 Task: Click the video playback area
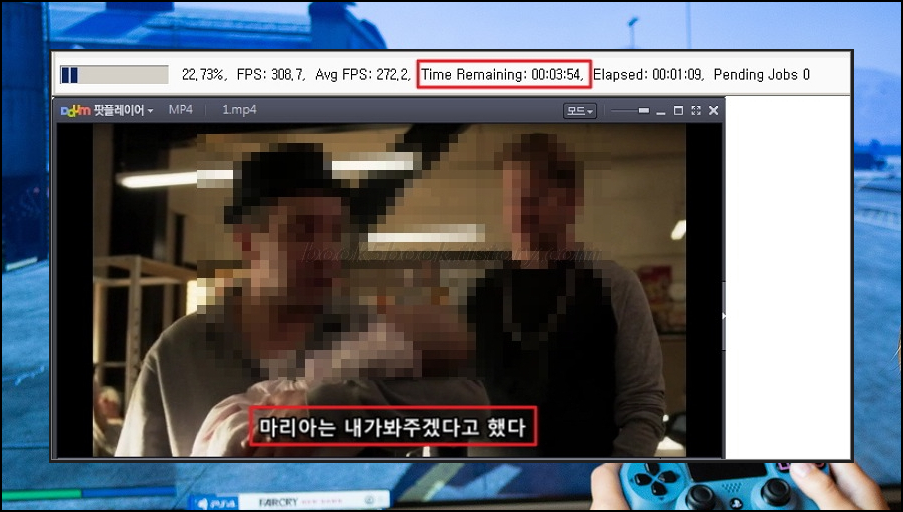(x=389, y=290)
